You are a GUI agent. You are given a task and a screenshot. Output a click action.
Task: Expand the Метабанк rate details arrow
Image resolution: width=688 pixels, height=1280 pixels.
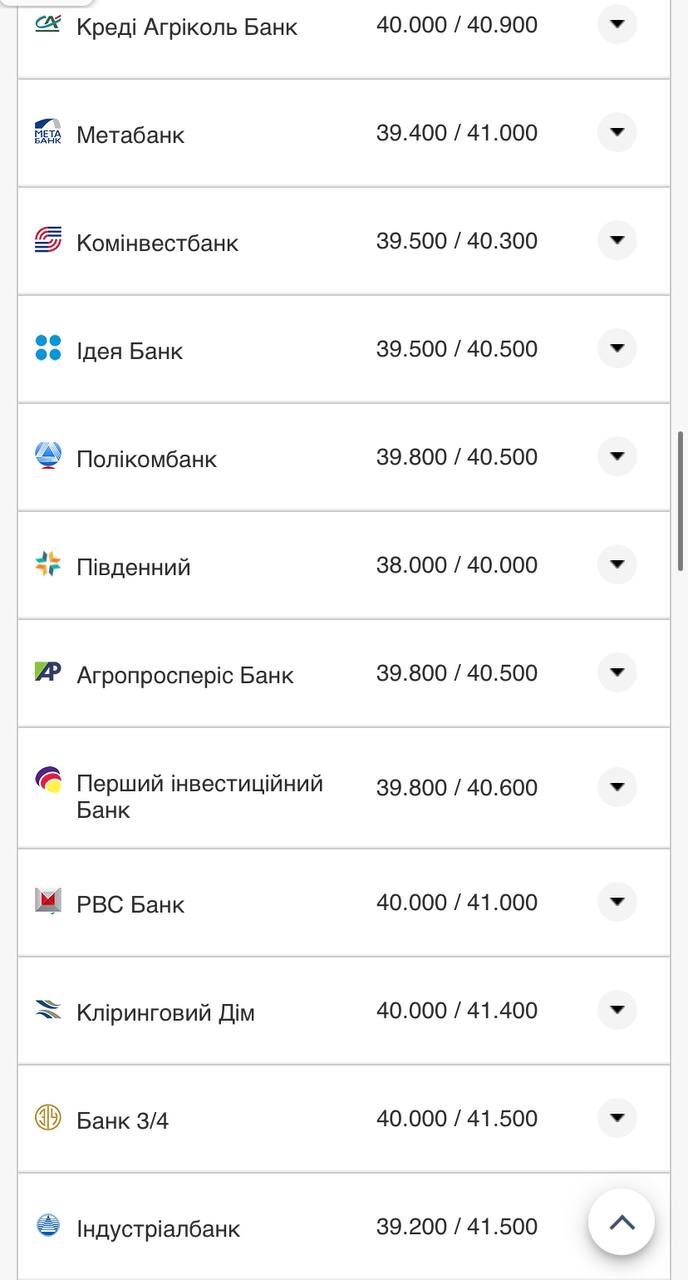pos(617,132)
